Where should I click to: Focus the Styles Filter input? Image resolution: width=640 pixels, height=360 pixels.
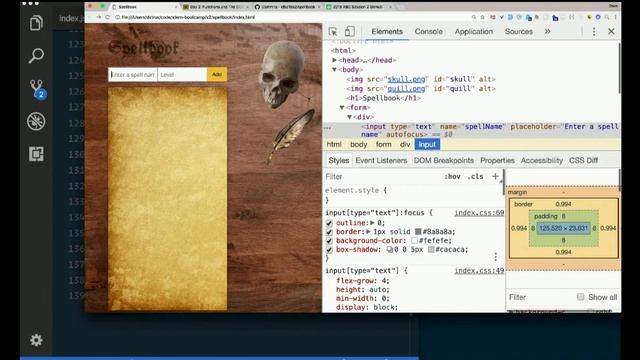point(383,176)
